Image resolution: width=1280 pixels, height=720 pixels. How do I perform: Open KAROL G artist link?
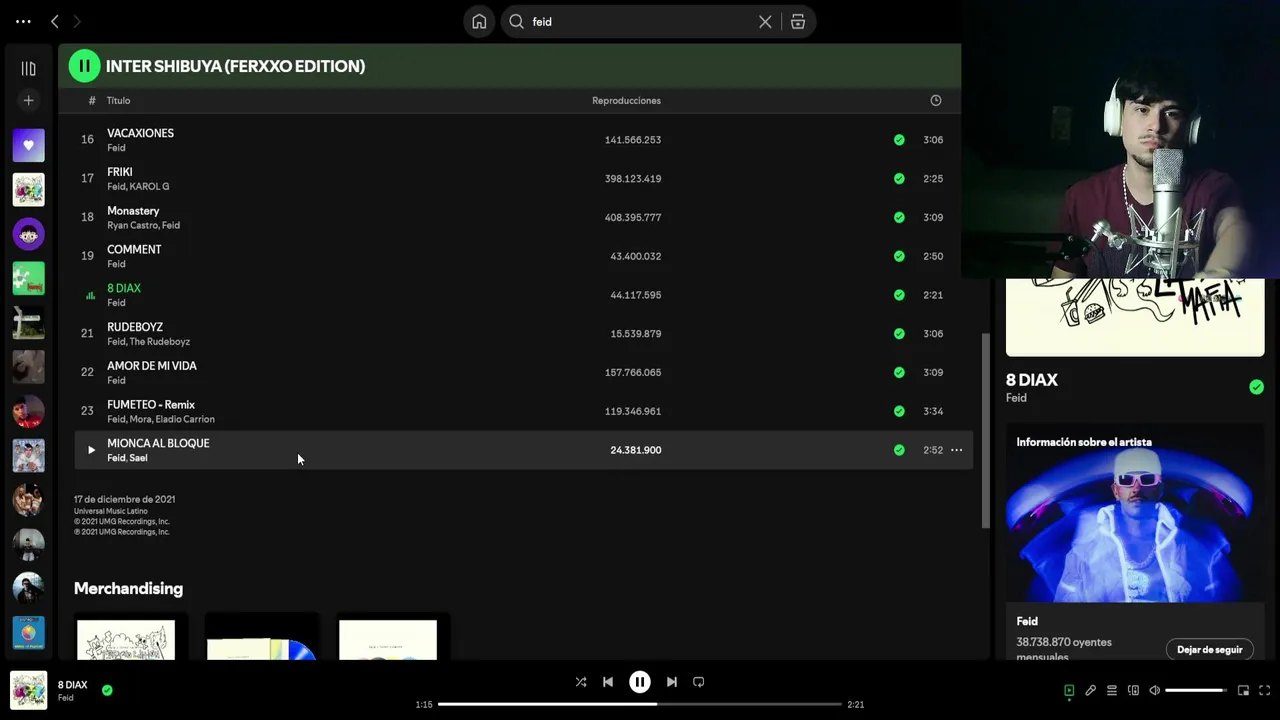click(150, 187)
